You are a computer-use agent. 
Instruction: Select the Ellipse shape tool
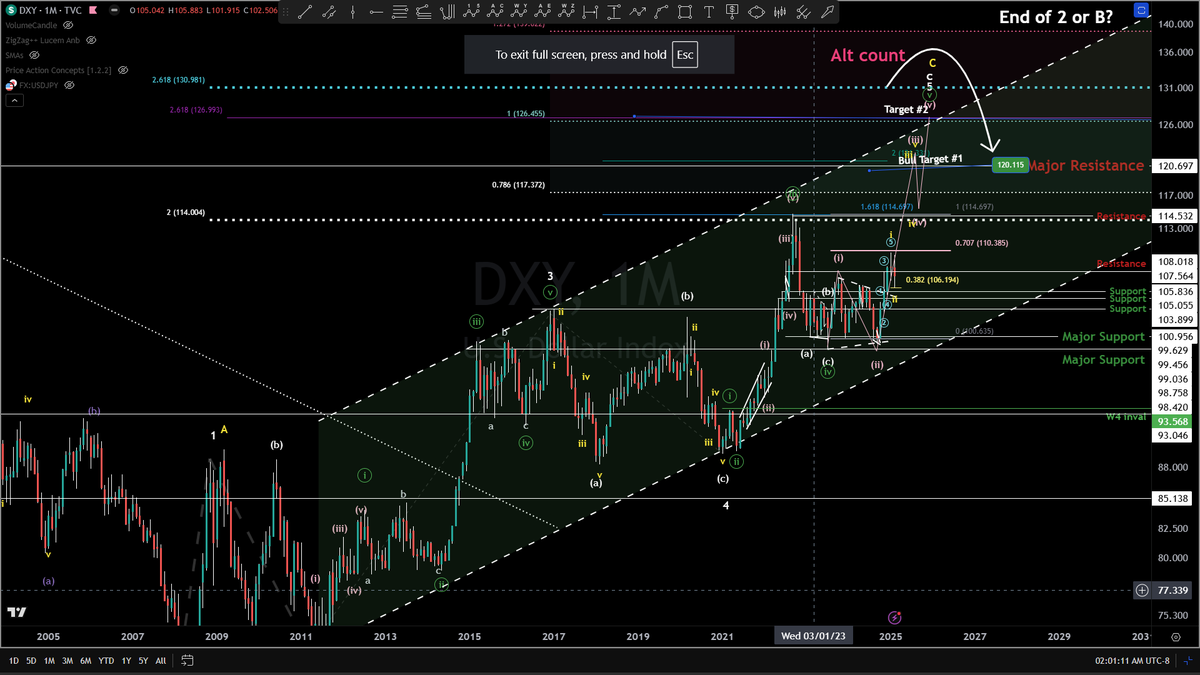tap(756, 12)
